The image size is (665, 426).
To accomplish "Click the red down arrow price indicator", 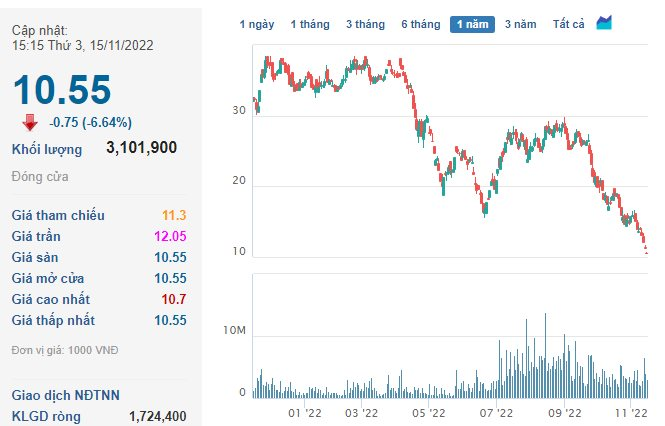I will (x=30, y=122).
